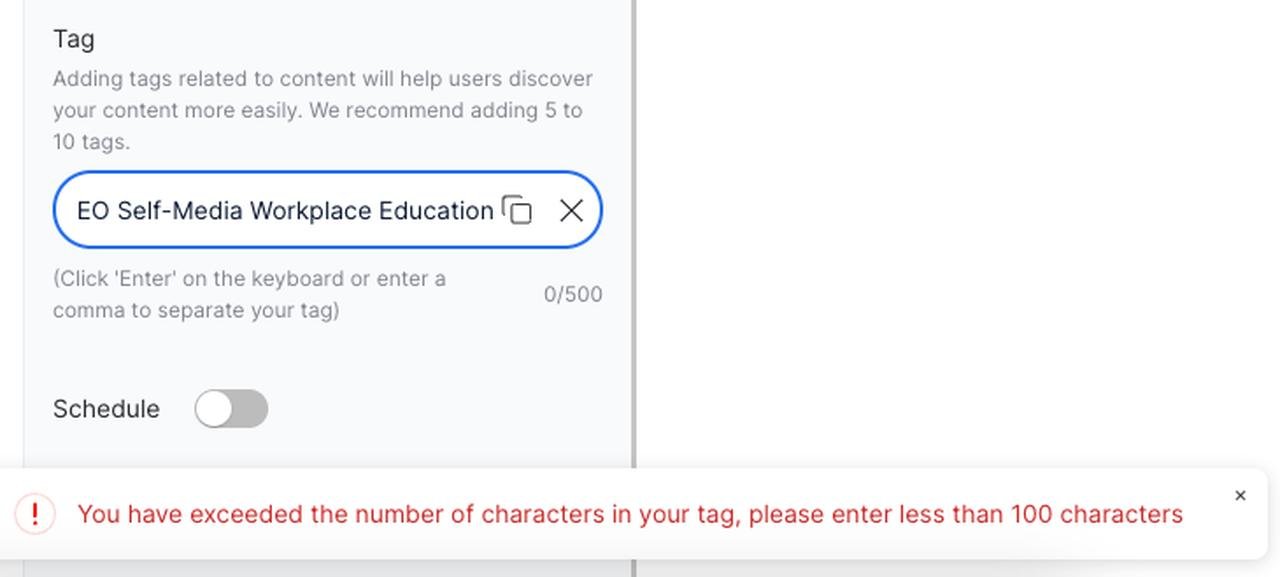This screenshot has height=577, width=1280.
Task: Click the narrow gray margin left of the form
Action: coord(12,230)
